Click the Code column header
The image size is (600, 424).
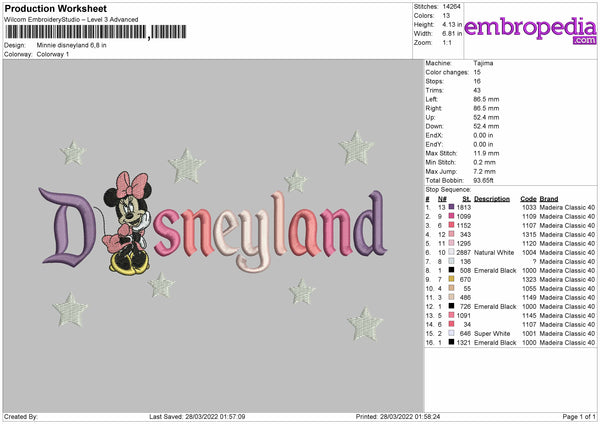pyautogui.click(x=528, y=199)
